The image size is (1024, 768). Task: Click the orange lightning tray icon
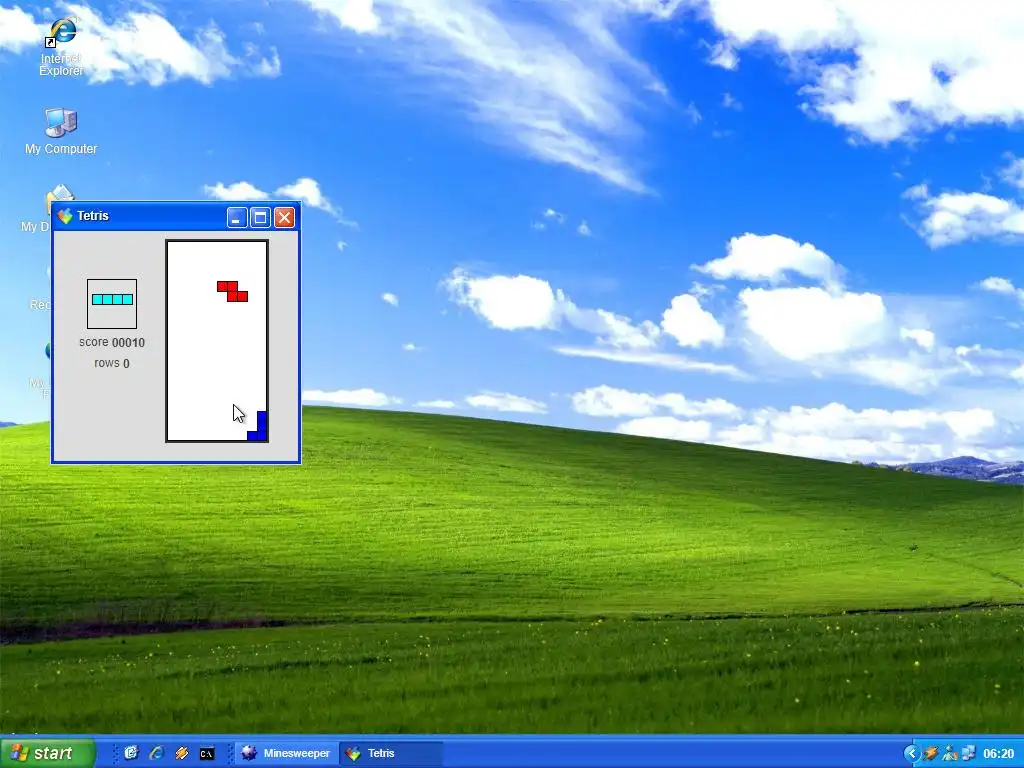coord(931,753)
